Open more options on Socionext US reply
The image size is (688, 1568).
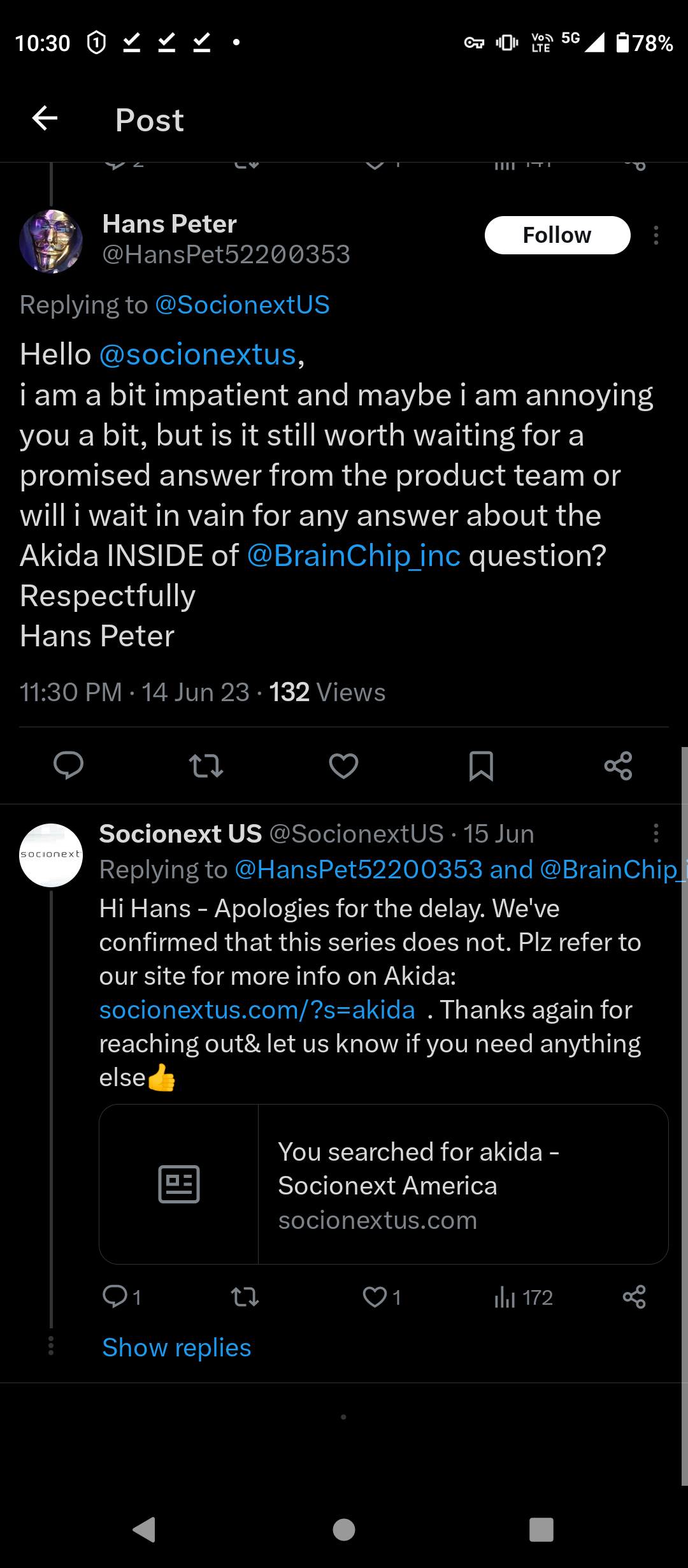[656, 833]
